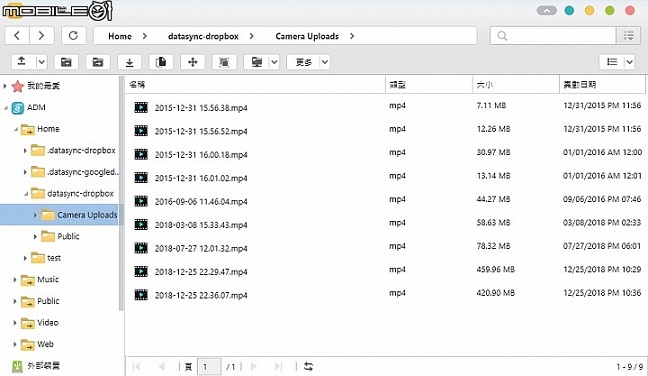Select file 2016-09-06 11.46.04.mp4
Image resolution: width=648 pixels, height=376 pixels.
(201, 202)
